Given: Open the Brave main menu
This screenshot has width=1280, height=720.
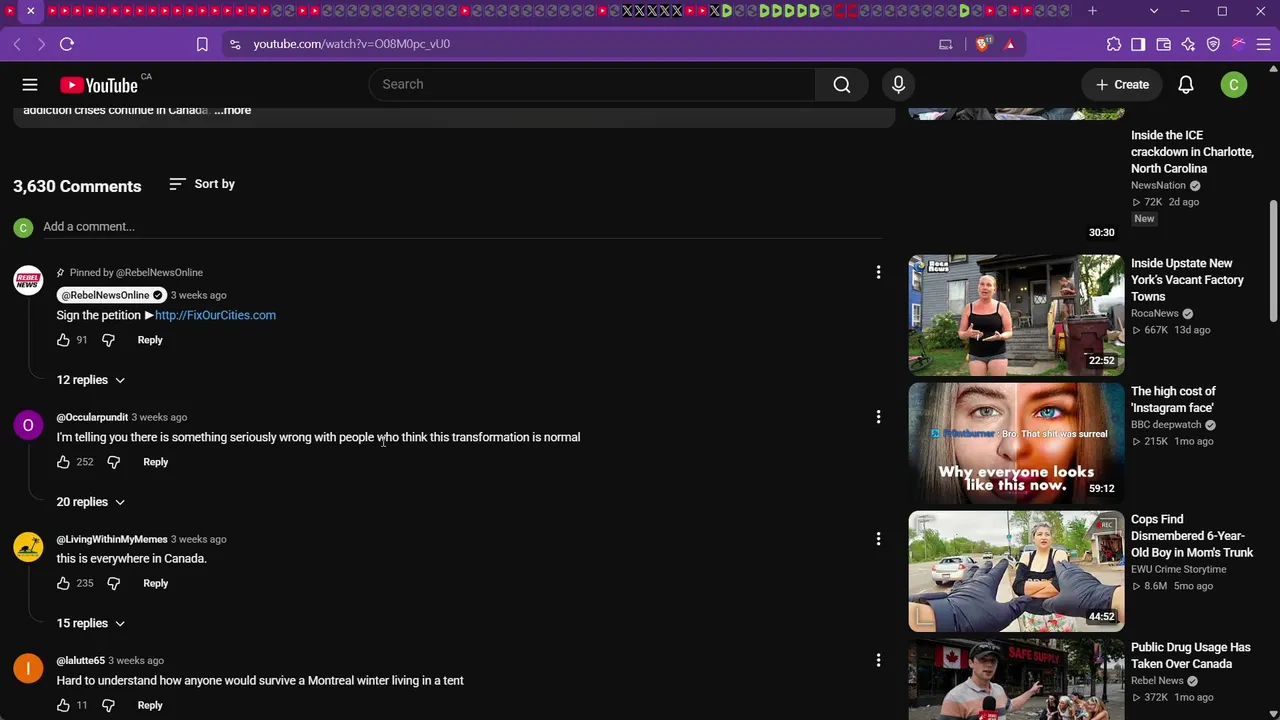Looking at the screenshot, I should tap(1264, 44).
